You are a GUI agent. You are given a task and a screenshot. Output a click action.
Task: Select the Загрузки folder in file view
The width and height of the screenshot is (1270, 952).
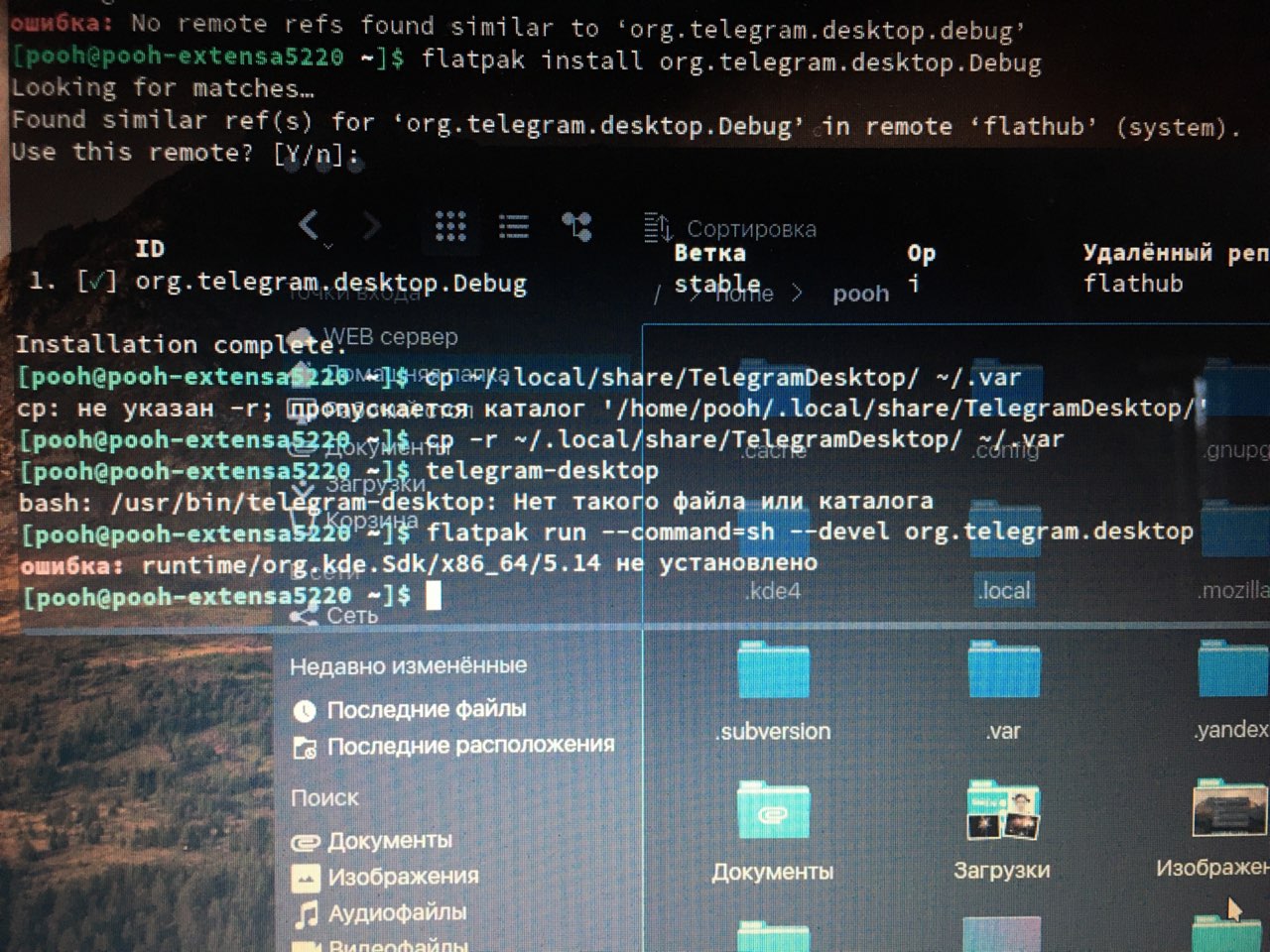point(1003,831)
